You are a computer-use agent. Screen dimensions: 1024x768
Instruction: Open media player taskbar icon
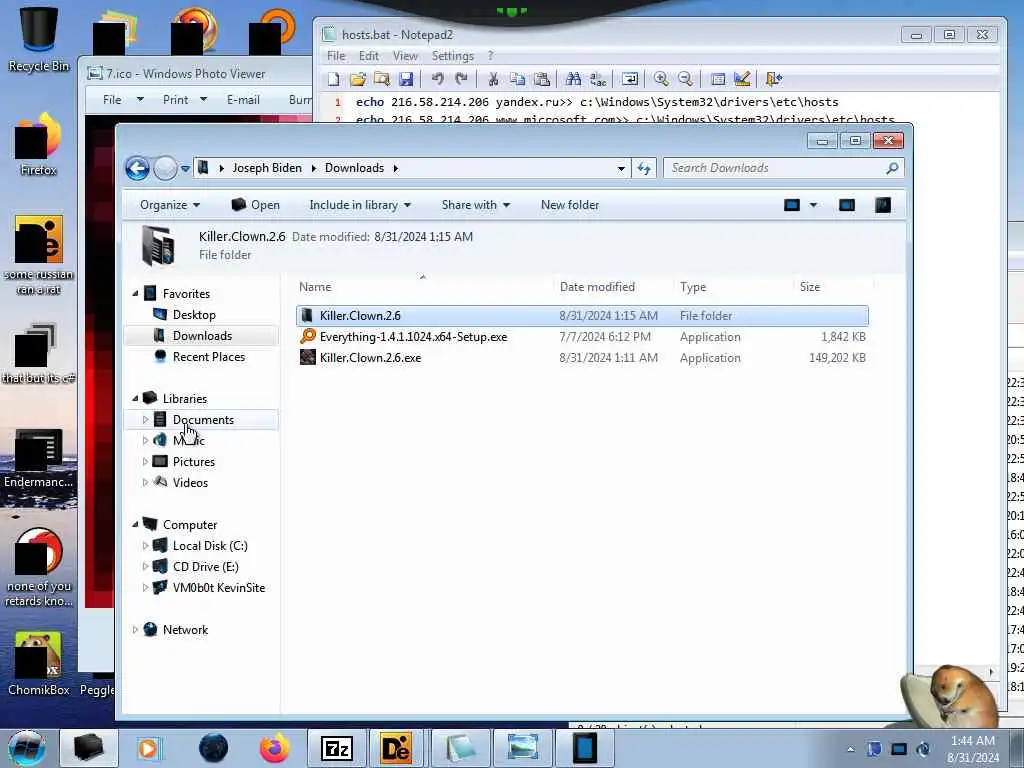point(148,748)
